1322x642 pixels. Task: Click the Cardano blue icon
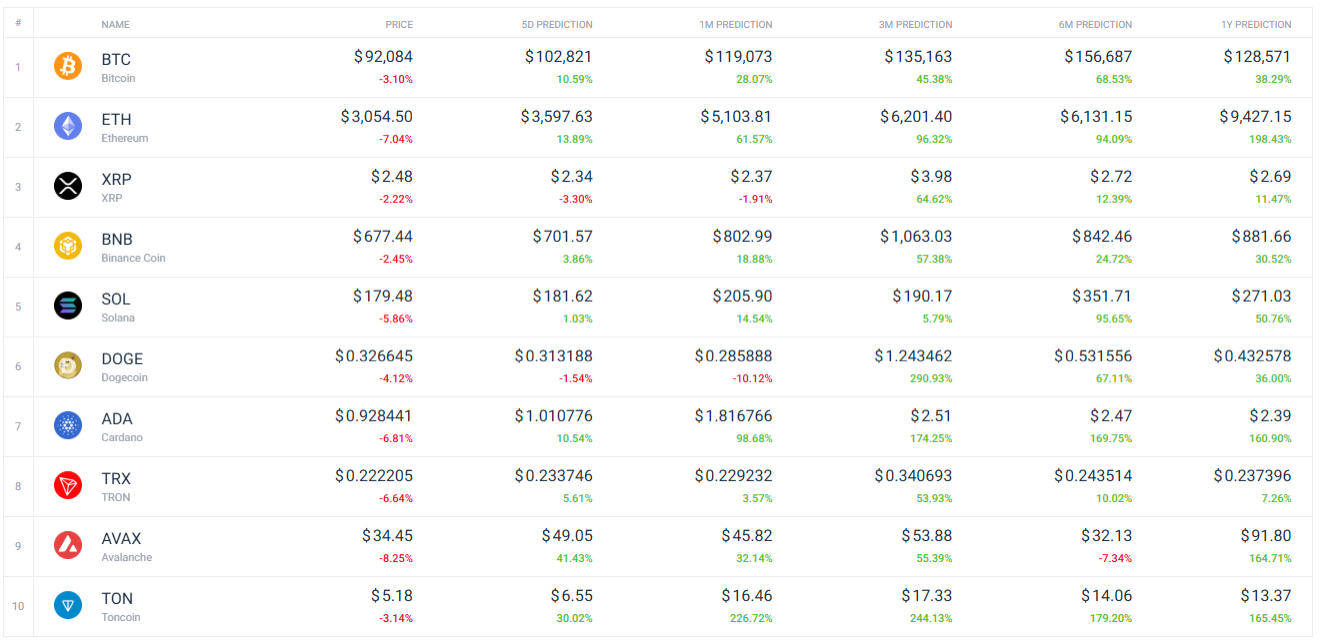tap(67, 426)
